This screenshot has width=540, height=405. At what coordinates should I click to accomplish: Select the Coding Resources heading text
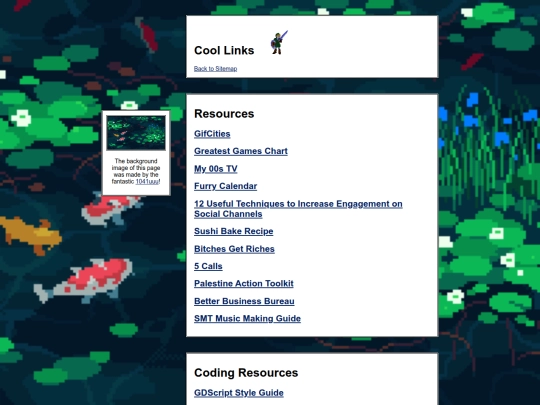(246, 373)
